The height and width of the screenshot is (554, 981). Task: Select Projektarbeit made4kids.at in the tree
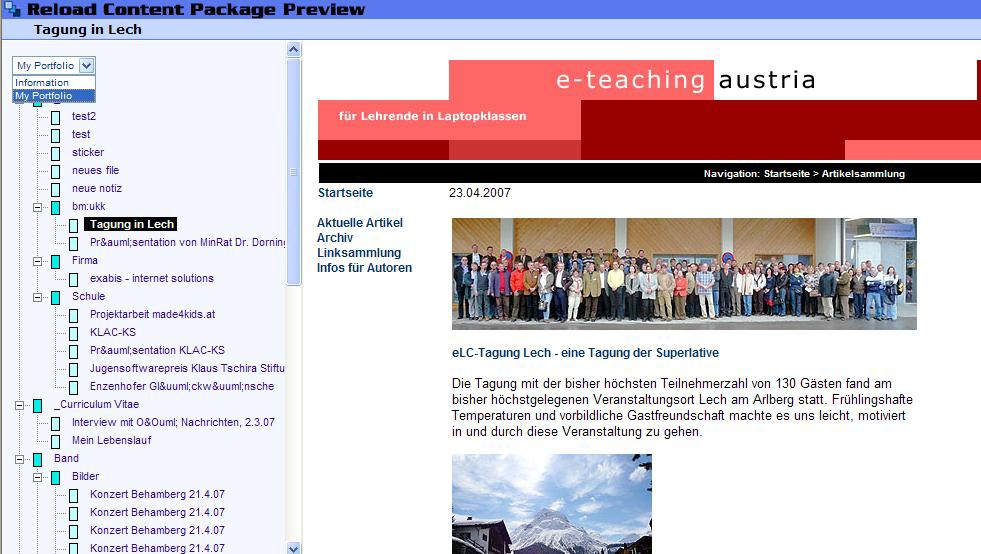tap(152, 315)
